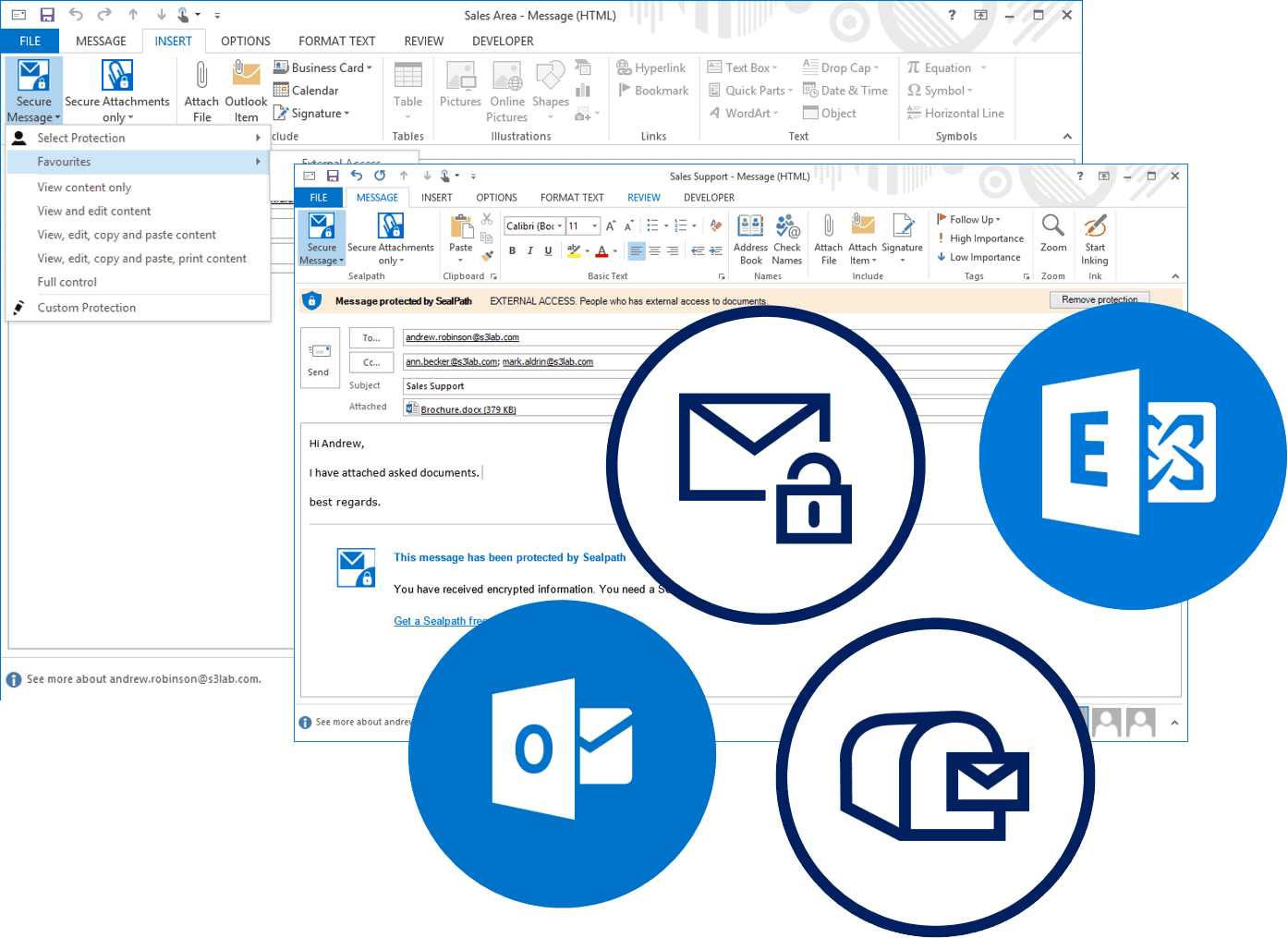This screenshot has width=1288, height=938.
Task: Insert a Hyperlink in Sales Area window
Action: pos(651,67)
